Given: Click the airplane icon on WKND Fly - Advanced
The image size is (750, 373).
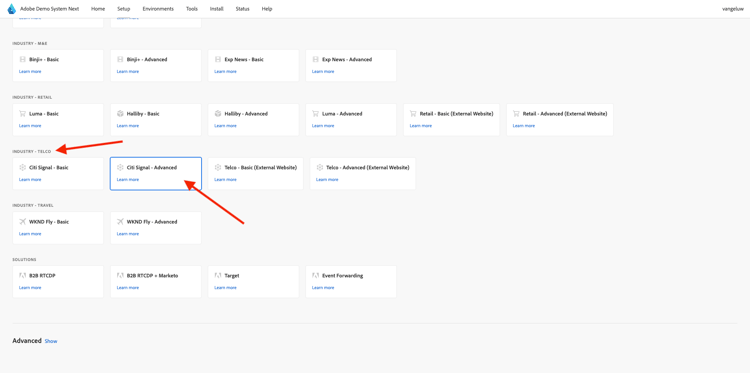Looking at the screenshot, I should 120,222.
